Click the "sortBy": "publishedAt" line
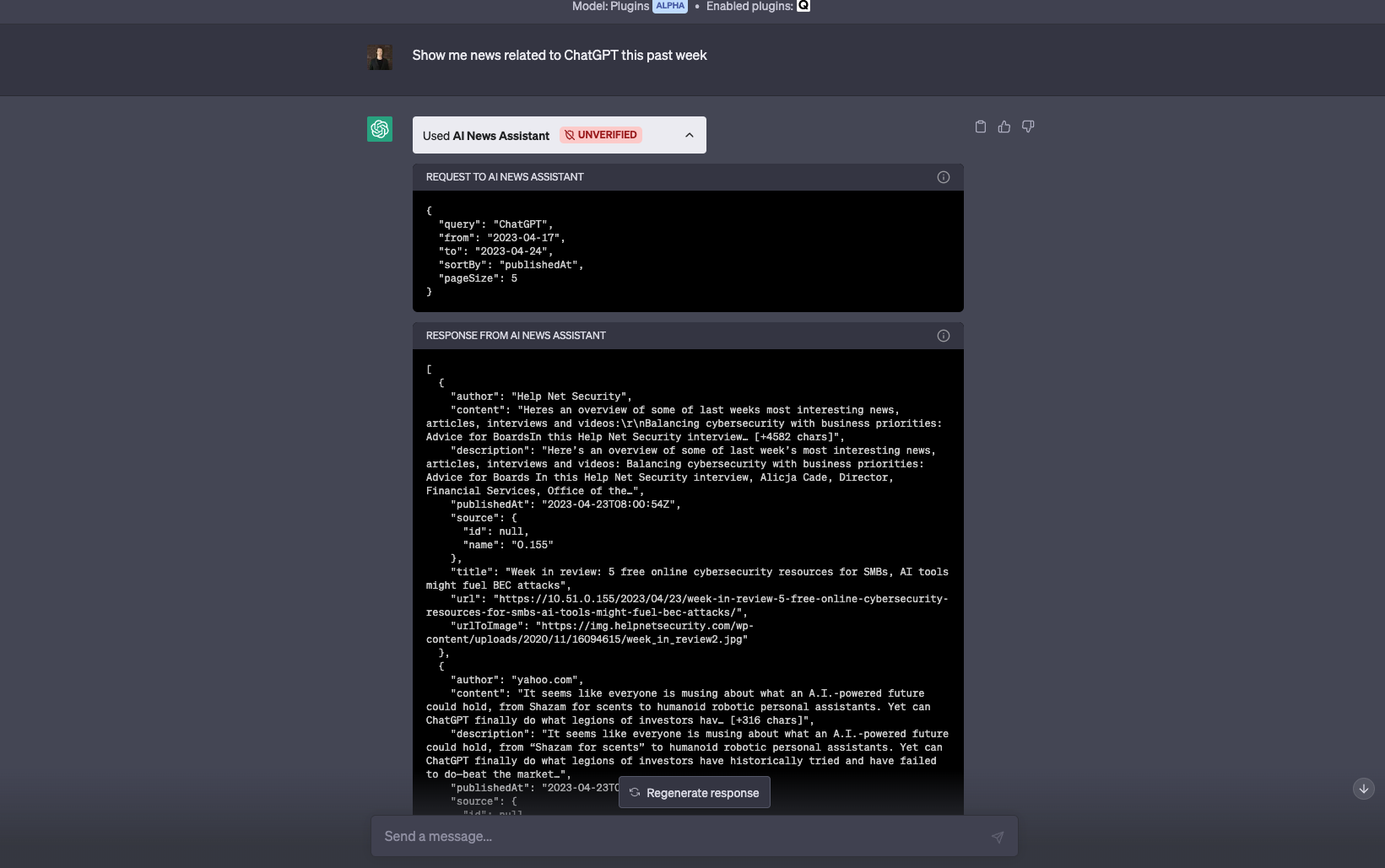The width and height of the screenshot is (1385, 868). coord(511,265)
